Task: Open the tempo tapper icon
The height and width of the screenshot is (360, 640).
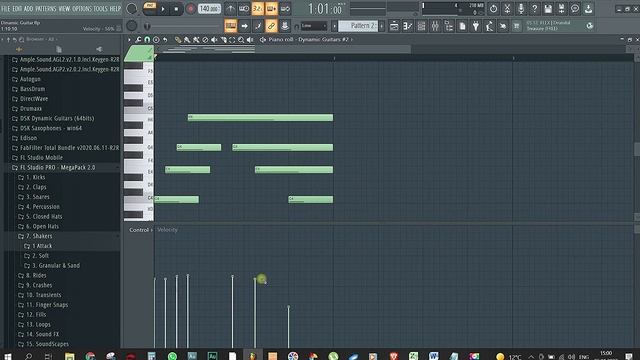Action: click(x=489, y=26)
